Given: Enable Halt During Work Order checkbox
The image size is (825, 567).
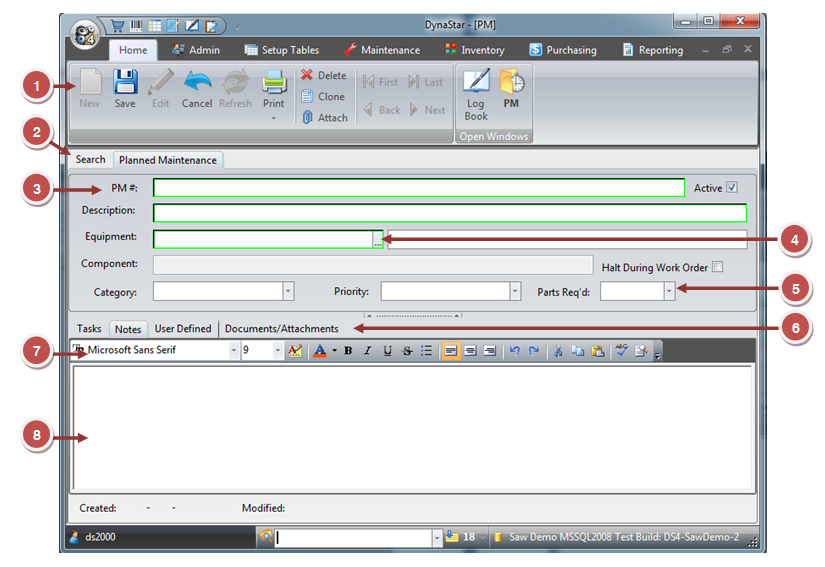Looking at the screenshot, I should tap(717, 267).
